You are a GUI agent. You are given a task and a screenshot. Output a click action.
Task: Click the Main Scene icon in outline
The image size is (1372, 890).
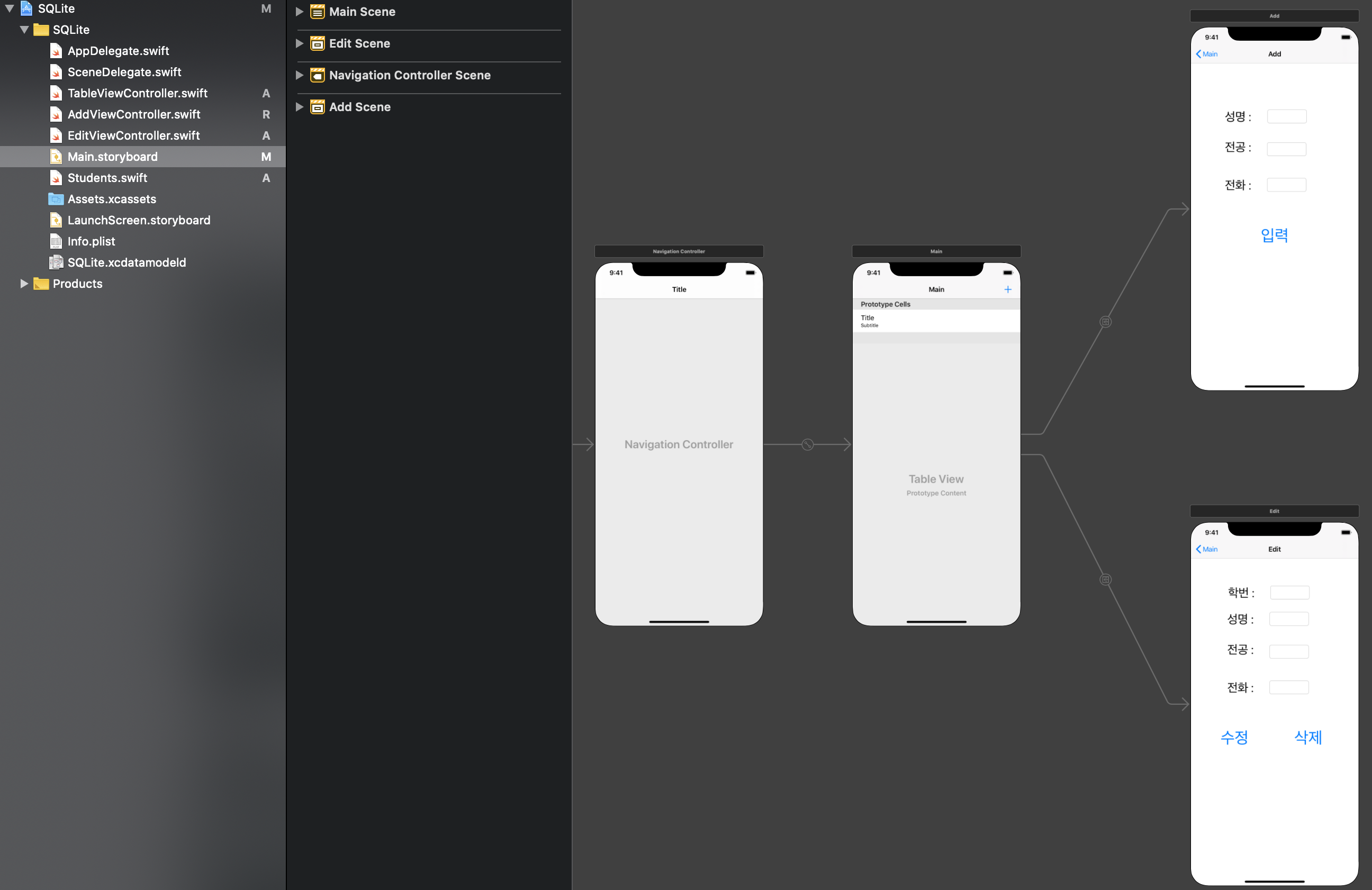pyautogui.click(x=317, y=12)
